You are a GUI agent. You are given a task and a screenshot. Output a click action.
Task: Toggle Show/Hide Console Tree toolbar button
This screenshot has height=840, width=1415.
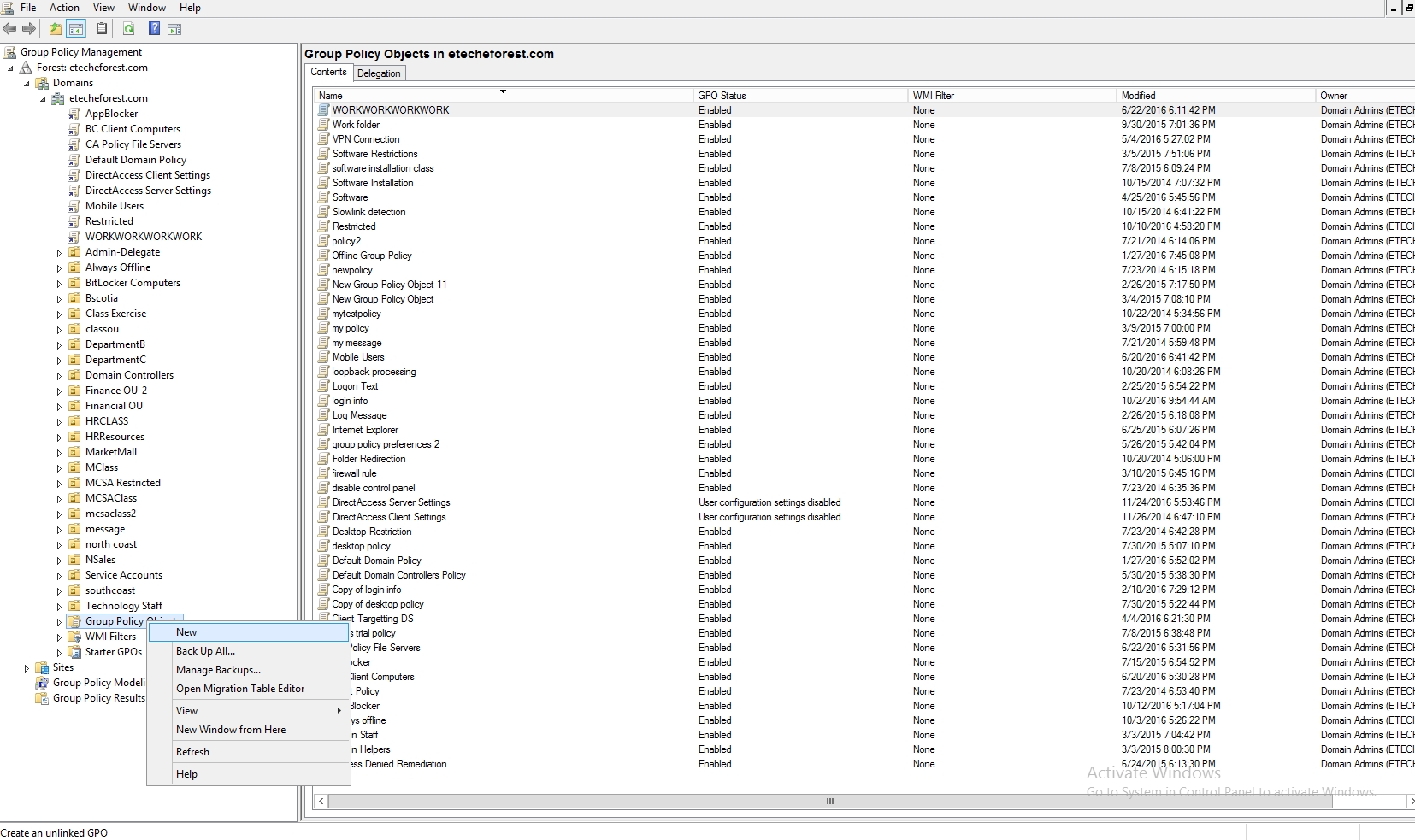click(x=76, y=29)
